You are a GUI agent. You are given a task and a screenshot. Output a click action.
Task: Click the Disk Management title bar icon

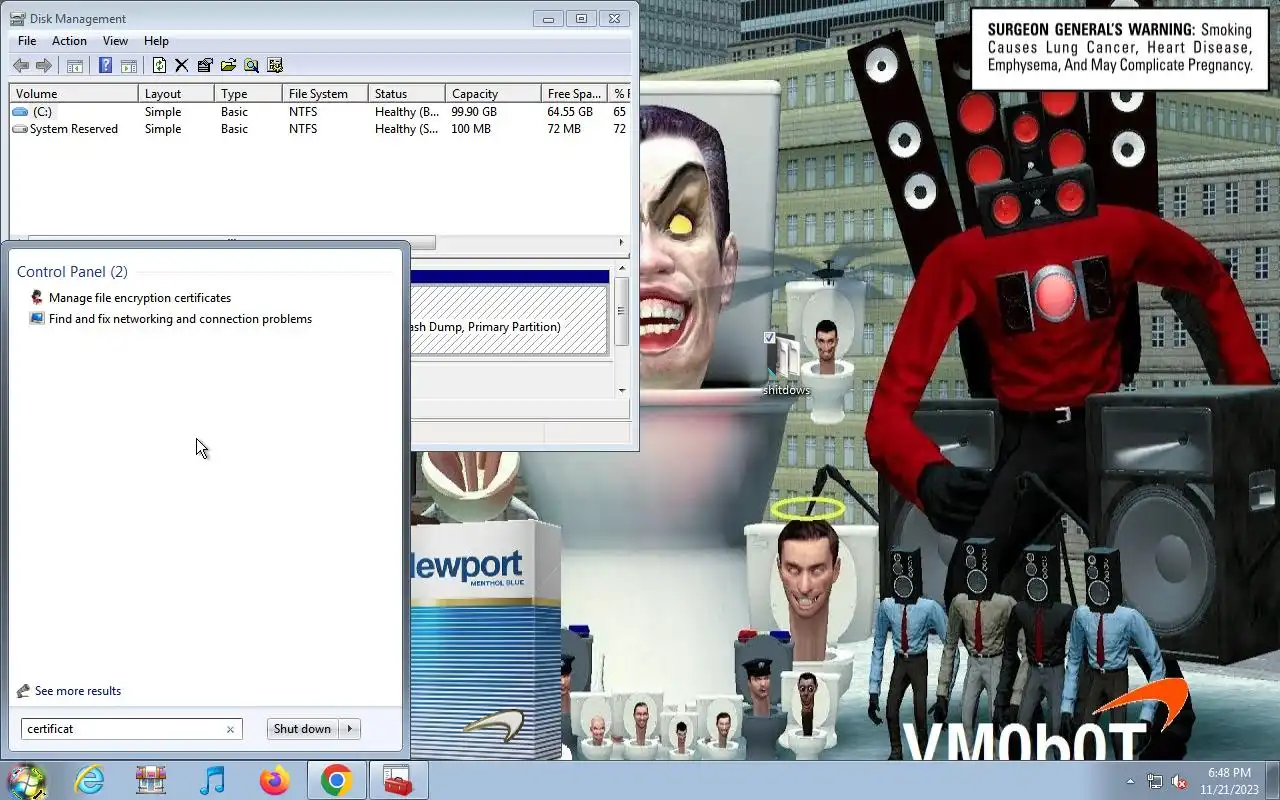point(18,18)
